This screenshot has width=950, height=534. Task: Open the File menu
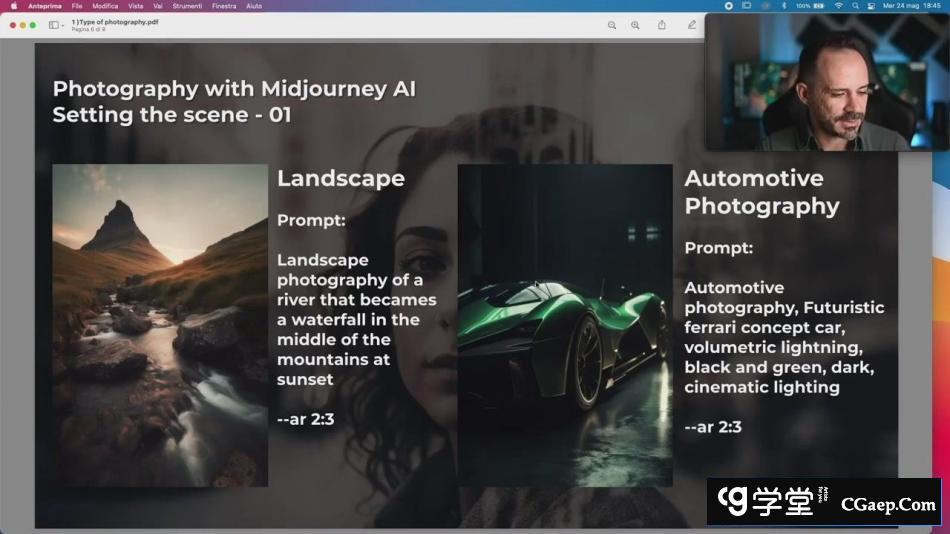pyautogui.click(x=77, y=6)
